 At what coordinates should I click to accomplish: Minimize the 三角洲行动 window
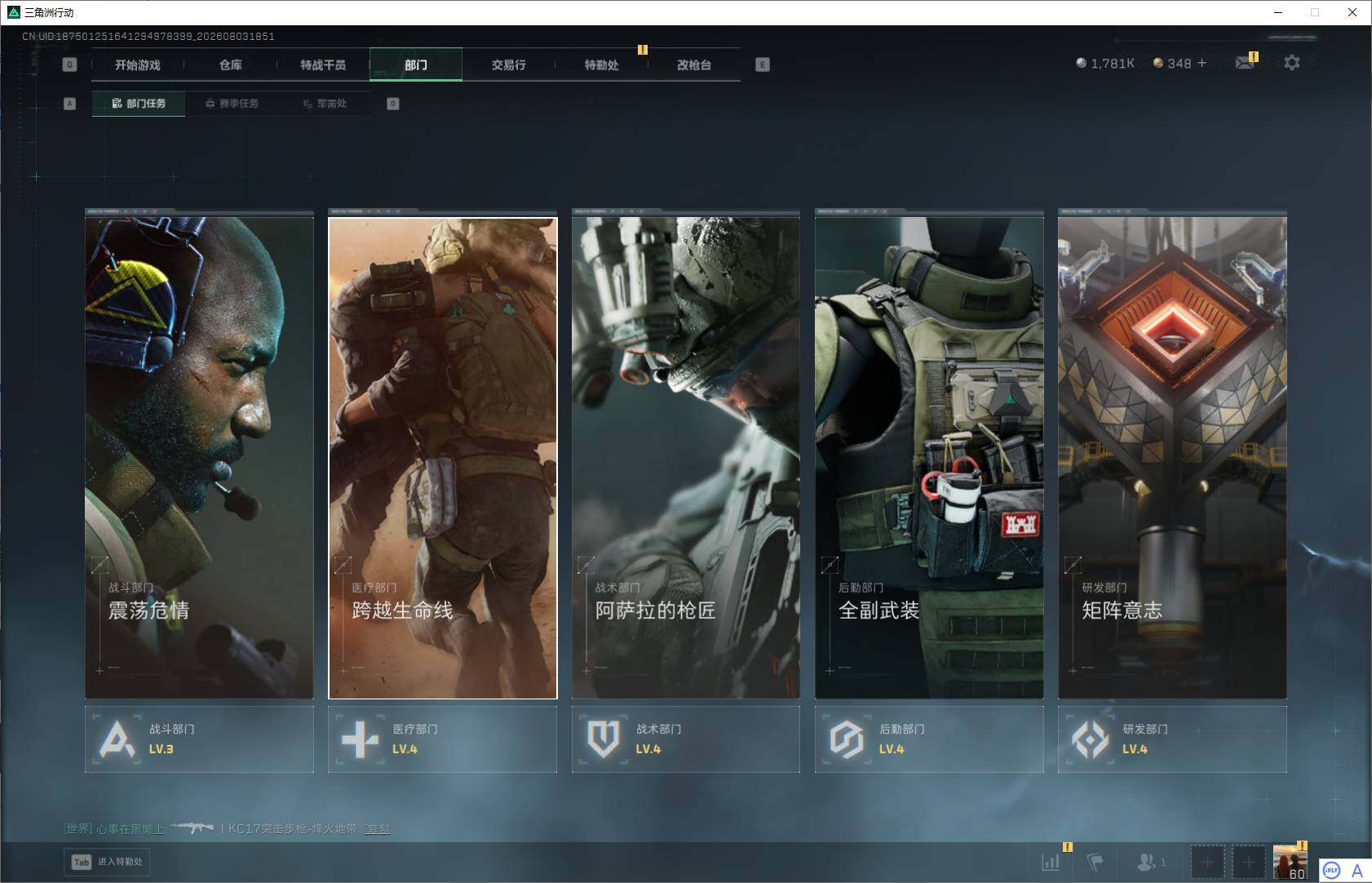[x=1278, y=12]
